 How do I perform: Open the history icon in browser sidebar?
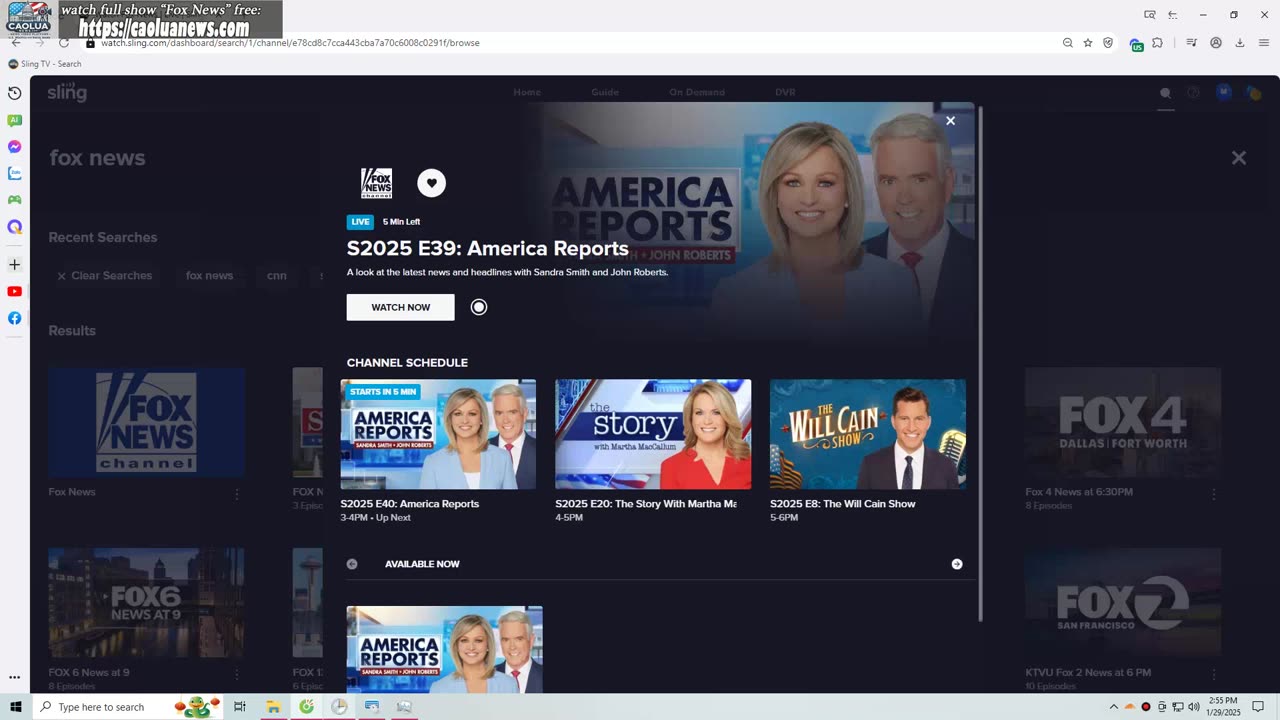coord(14,93)
